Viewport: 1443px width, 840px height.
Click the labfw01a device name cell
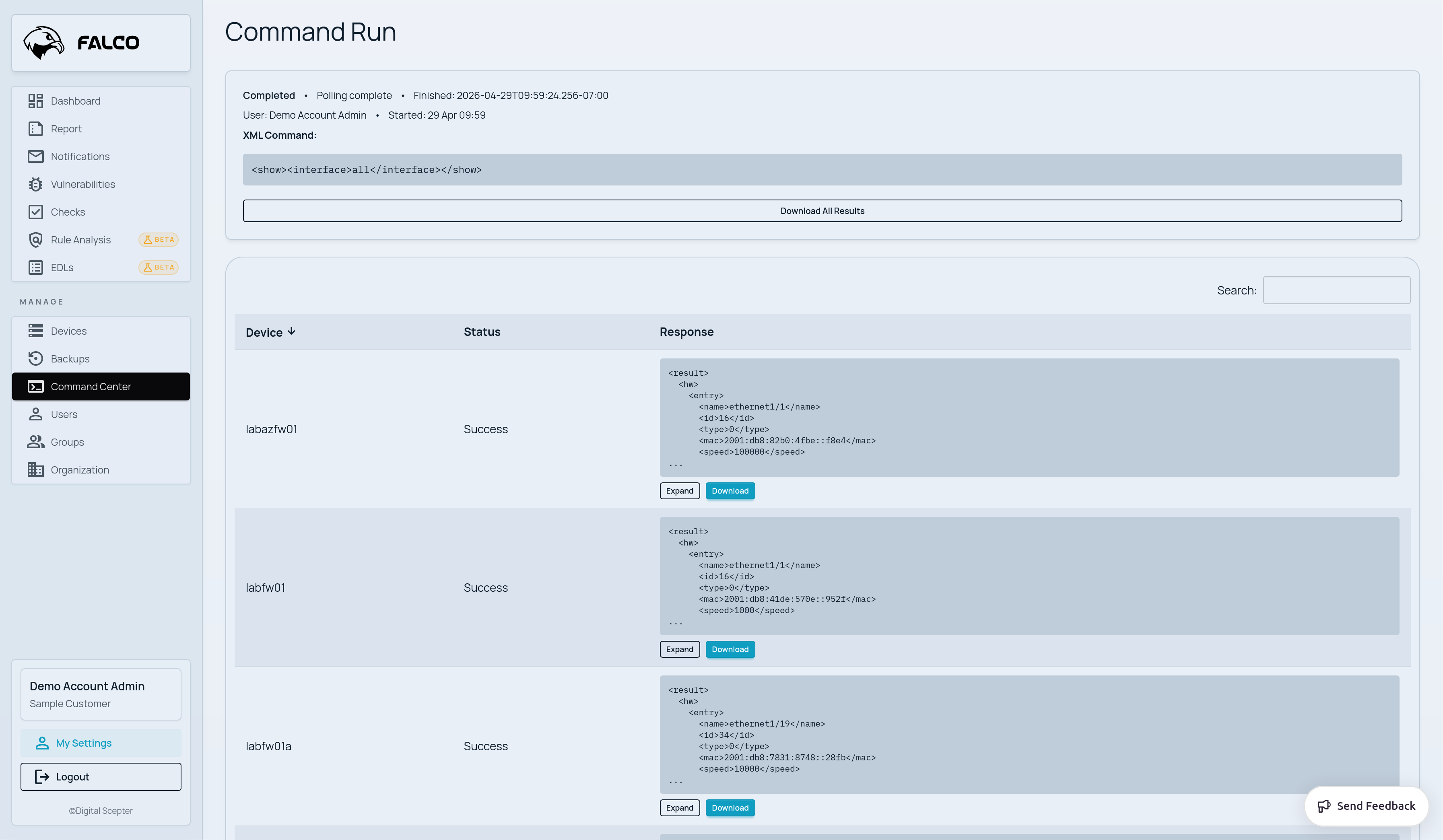tap(268, 747)
